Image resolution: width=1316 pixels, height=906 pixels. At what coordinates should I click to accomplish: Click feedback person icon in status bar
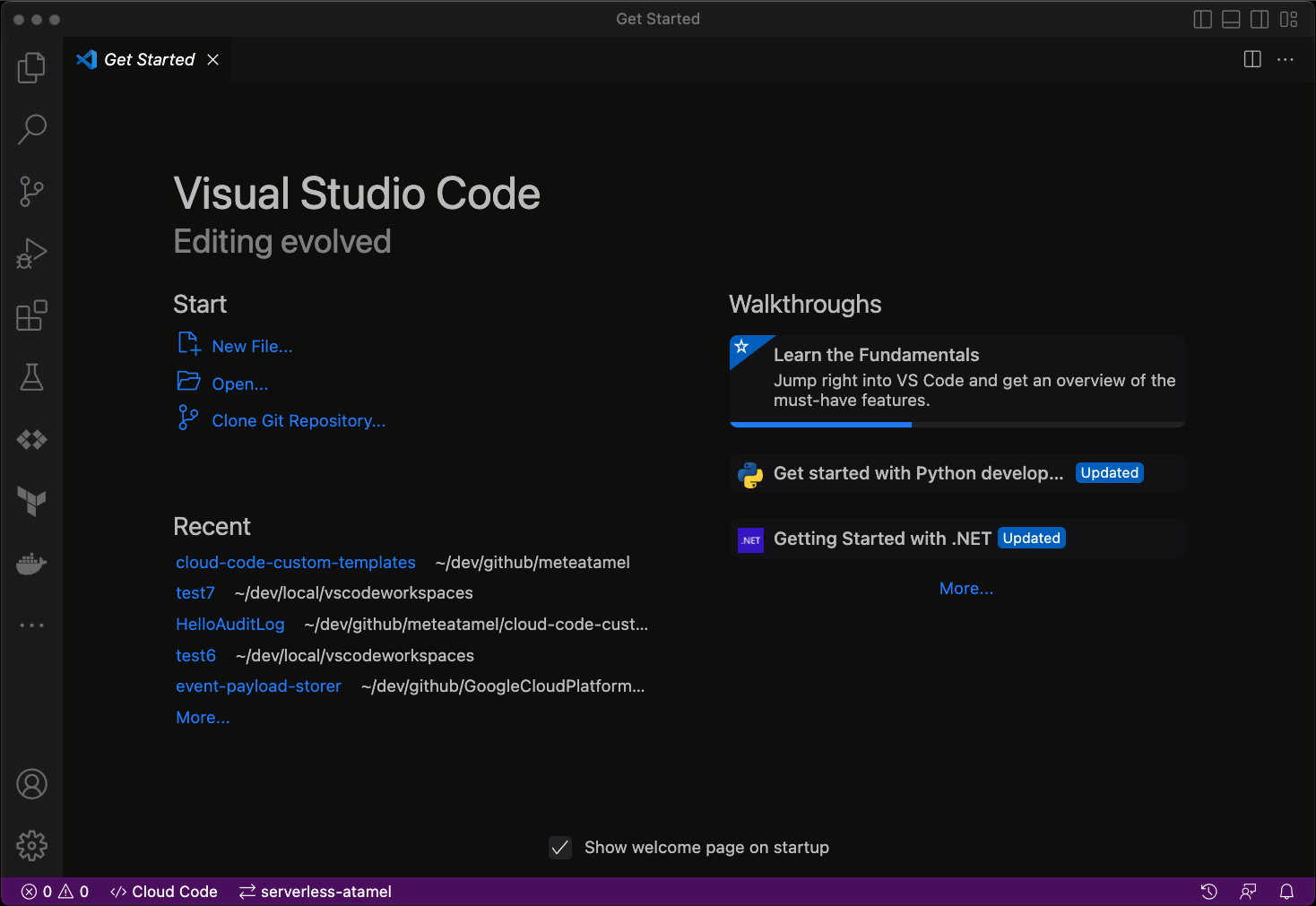point(1248,892)
